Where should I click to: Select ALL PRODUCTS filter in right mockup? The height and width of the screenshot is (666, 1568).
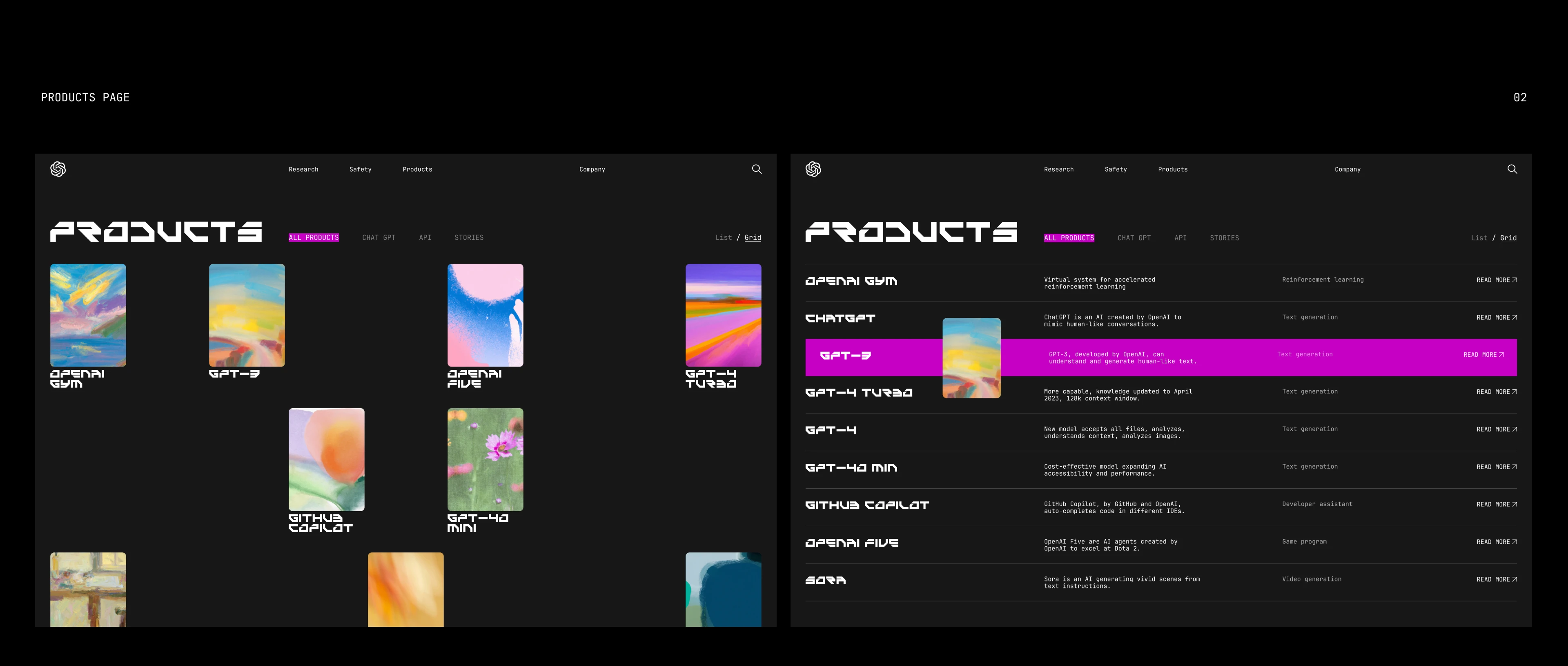(1069, 238)
